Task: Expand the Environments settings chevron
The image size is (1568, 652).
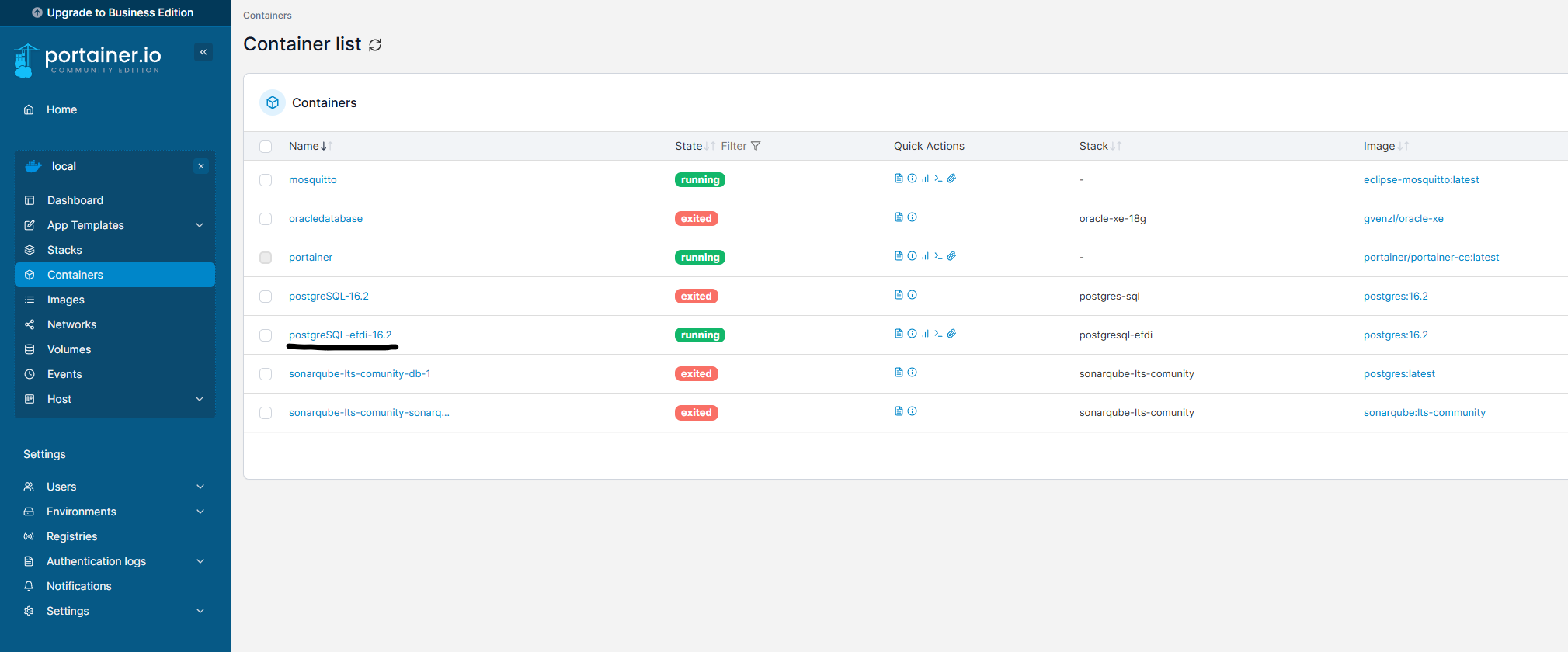Action: click(200, 512)
